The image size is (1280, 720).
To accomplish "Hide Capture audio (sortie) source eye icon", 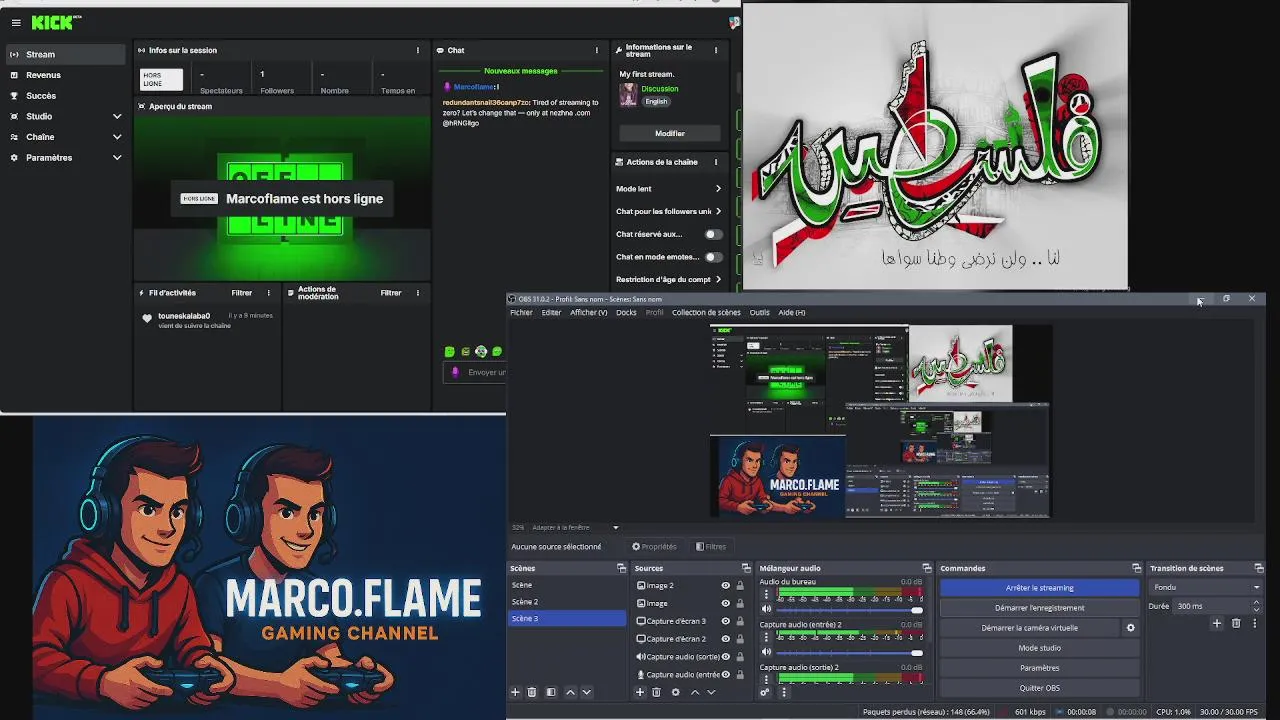I will (726, 657).
